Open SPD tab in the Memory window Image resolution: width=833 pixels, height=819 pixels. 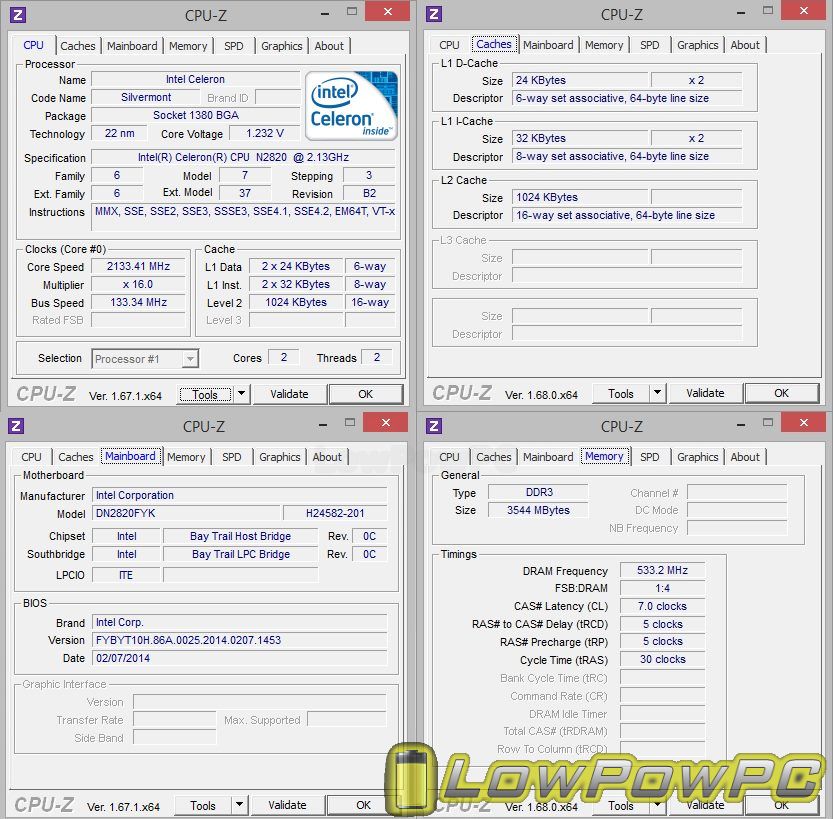click(x=650, y=457)
